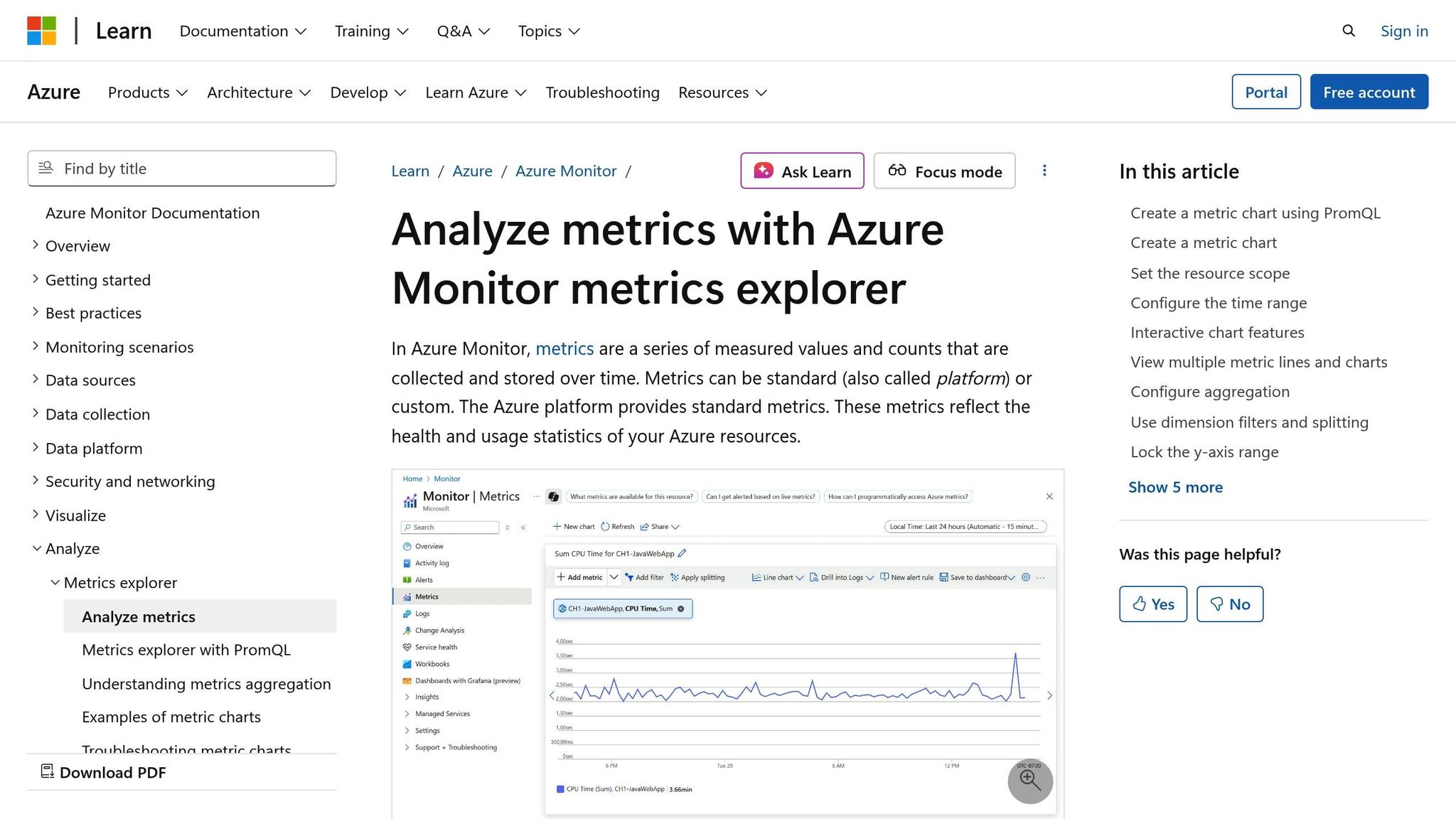Open the search magnifier icon
Viewport: 1456px width, 819px height.
point(1348,31)
